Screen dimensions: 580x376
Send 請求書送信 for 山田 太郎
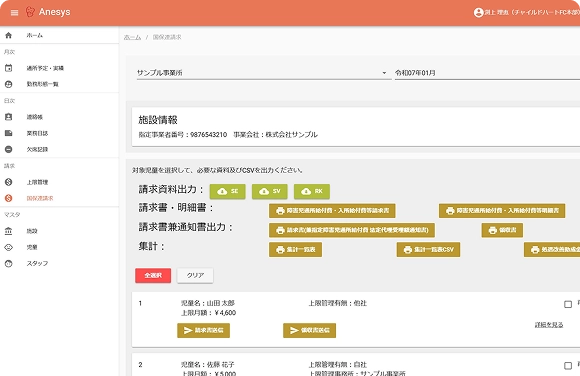[x=203, y=330]
